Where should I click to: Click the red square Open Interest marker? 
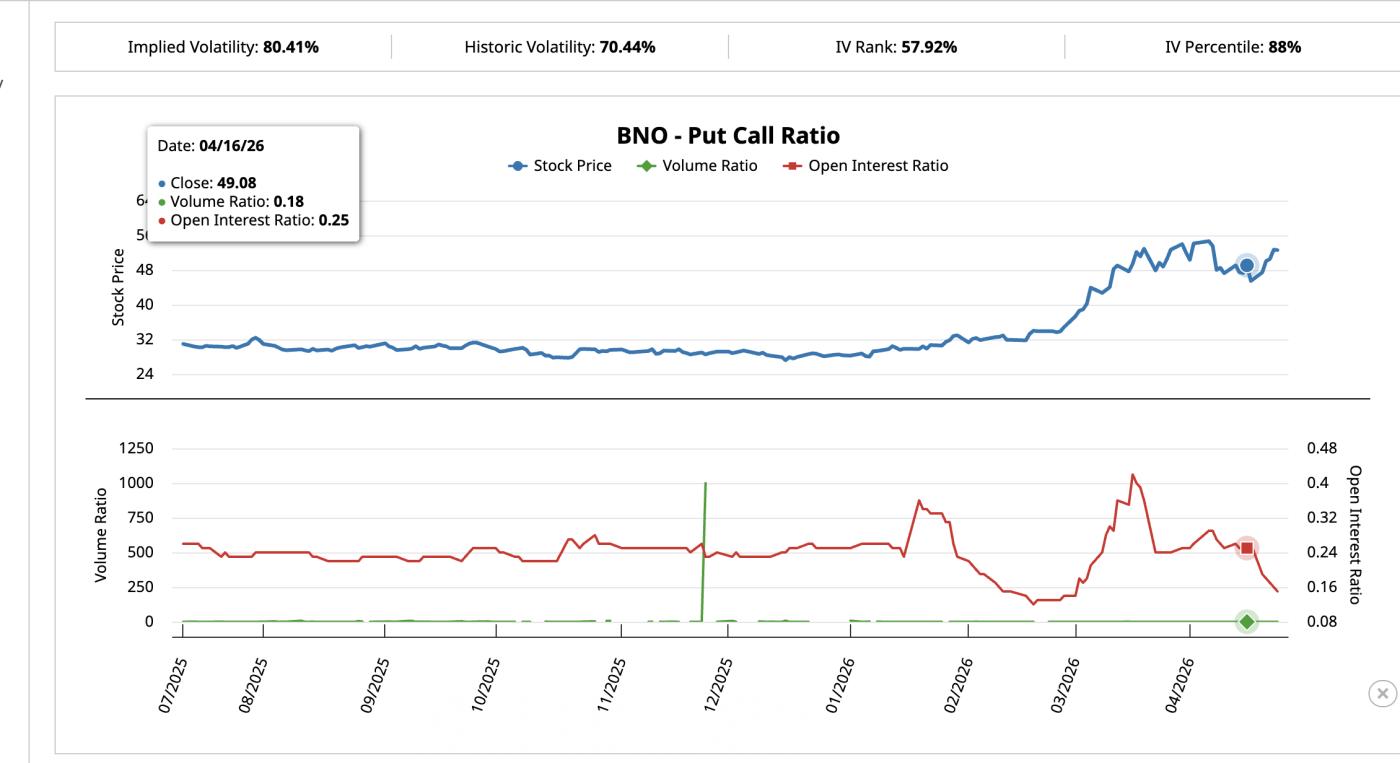click(1246, 548)
